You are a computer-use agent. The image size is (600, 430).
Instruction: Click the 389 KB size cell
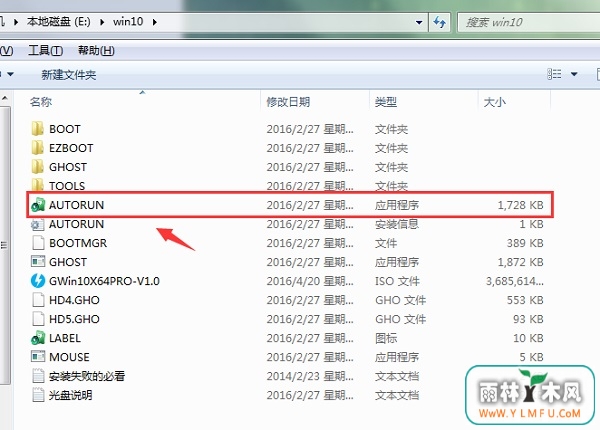click(x=525, y=243)
